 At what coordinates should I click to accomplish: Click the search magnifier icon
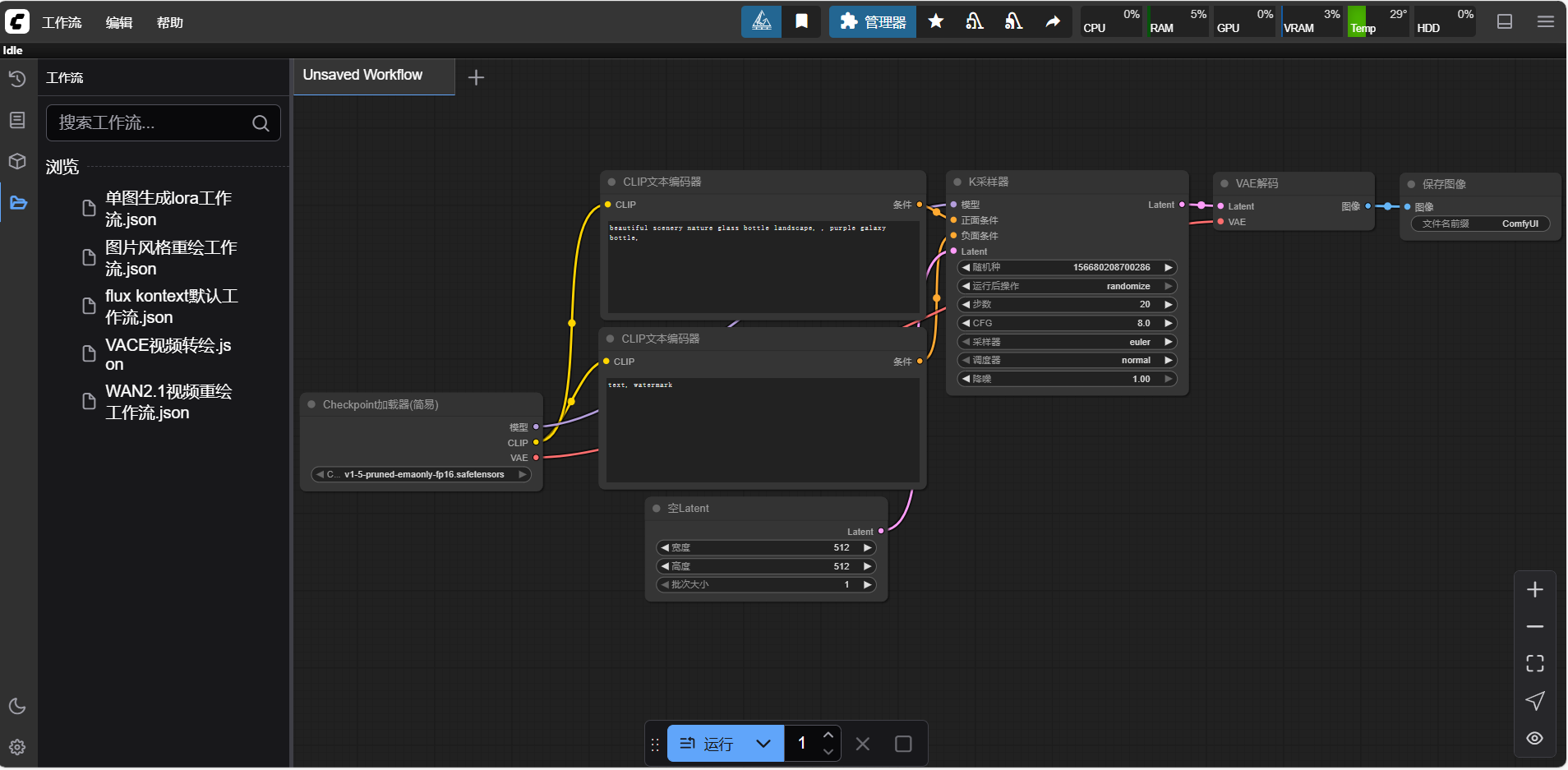261,123
